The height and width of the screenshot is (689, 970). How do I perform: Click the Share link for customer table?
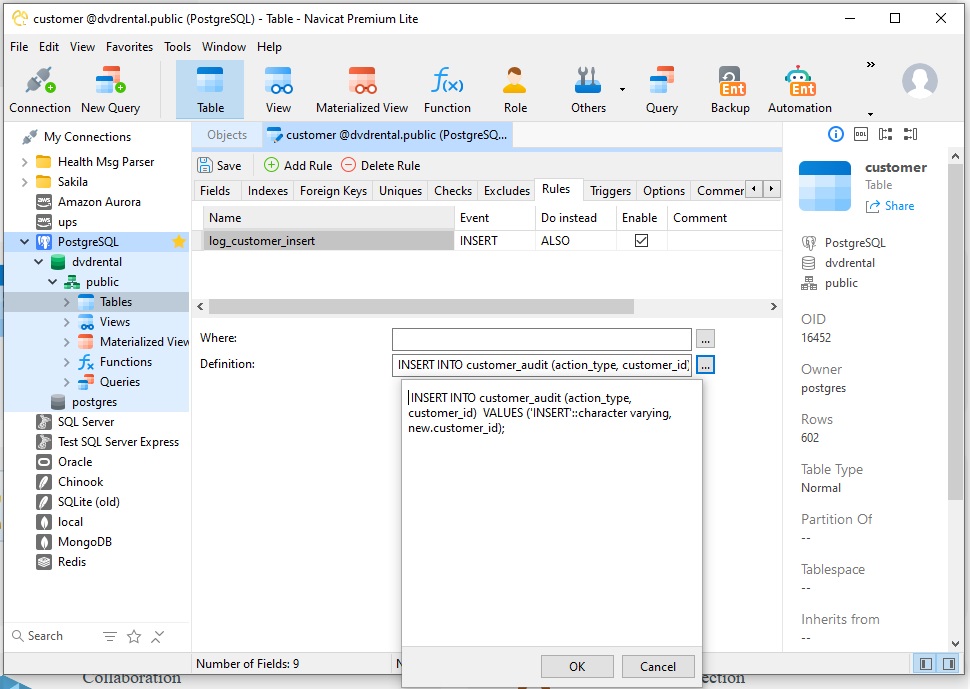tap(890, 206)
